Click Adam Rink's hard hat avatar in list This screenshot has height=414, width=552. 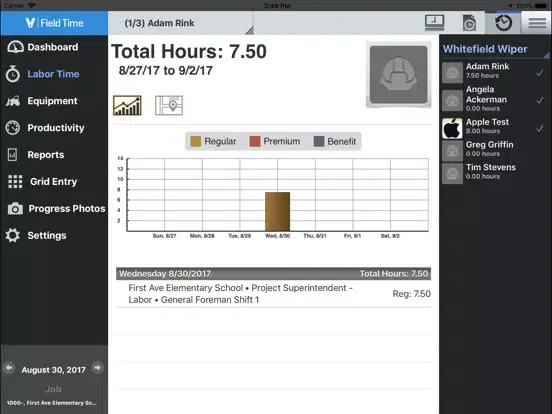(452, 73)
